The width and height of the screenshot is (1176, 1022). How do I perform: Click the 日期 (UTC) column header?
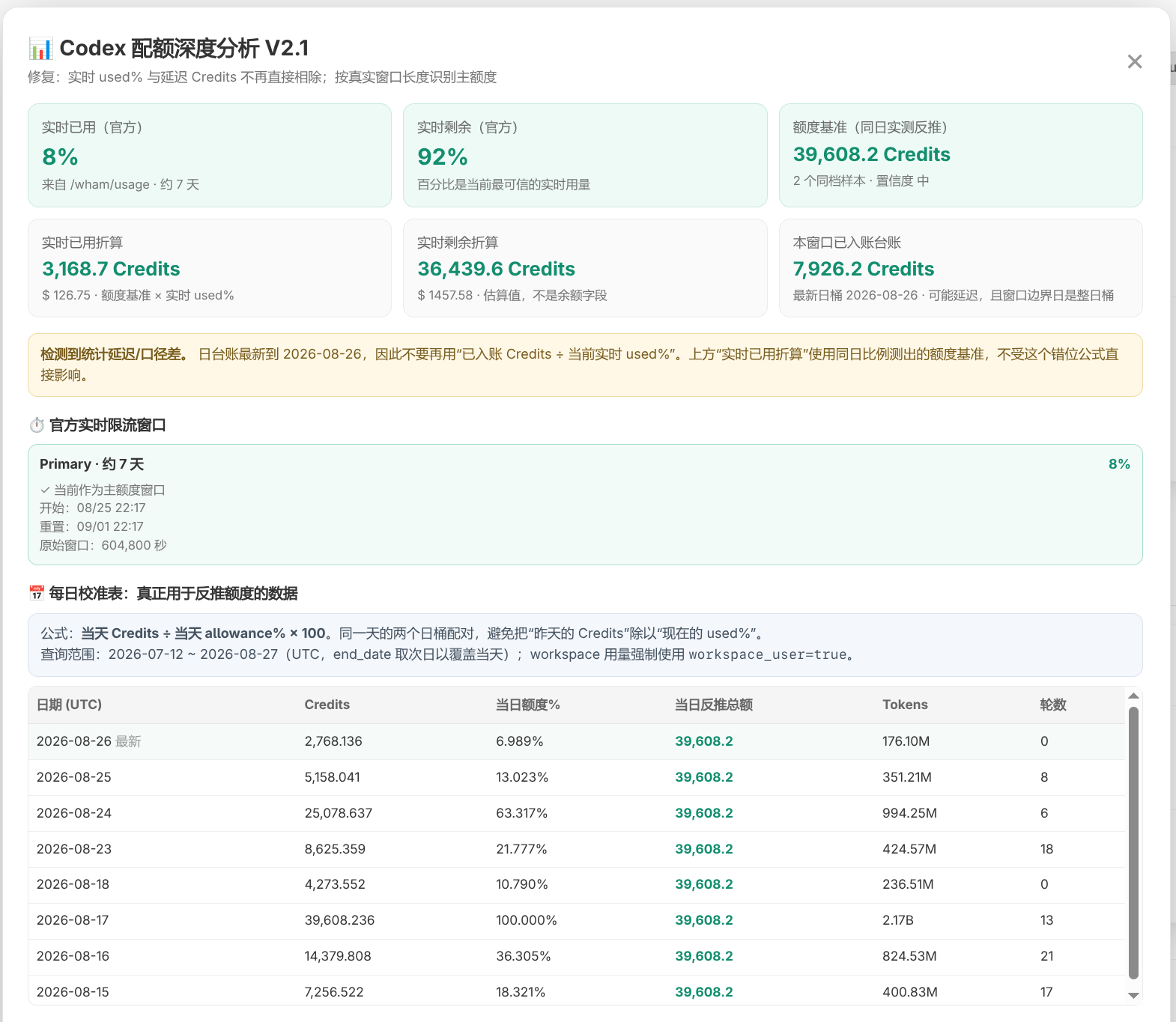(70, 705)
